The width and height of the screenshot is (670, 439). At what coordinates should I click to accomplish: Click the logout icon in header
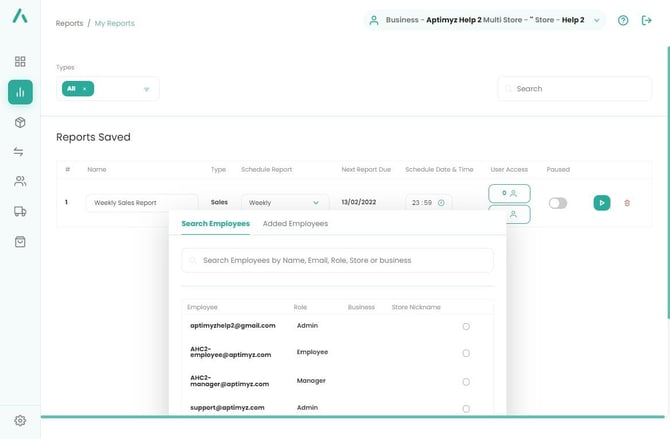point(647,20)
